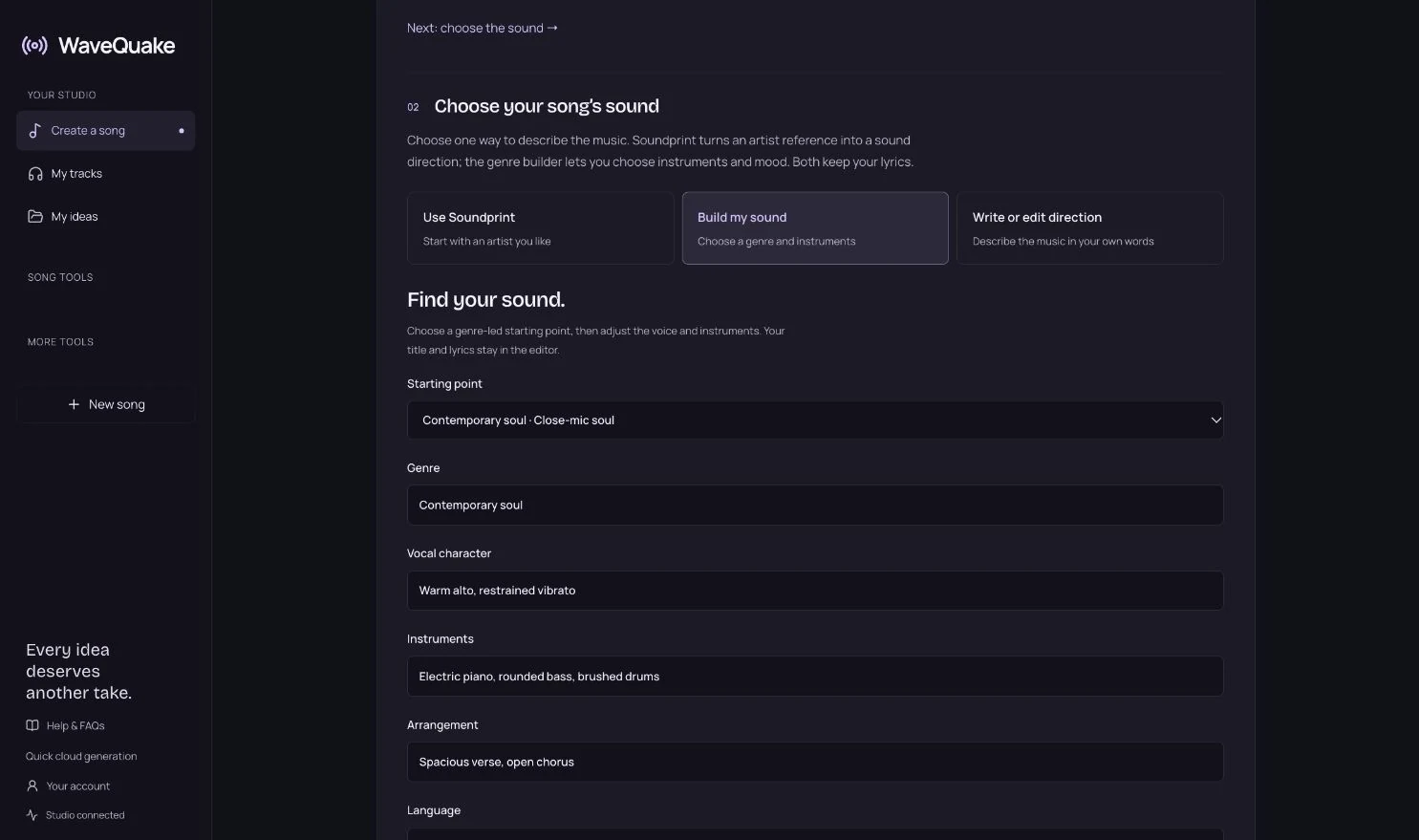
Task: Open the My tracks sidebar item
Action: [106, 174]
